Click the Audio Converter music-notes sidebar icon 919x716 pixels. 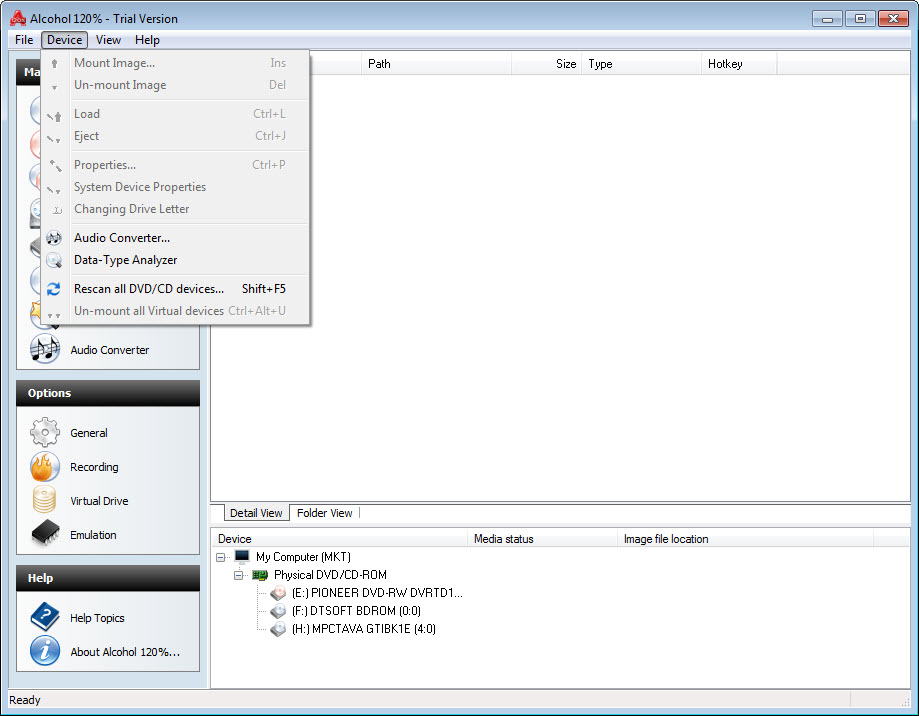45,349
